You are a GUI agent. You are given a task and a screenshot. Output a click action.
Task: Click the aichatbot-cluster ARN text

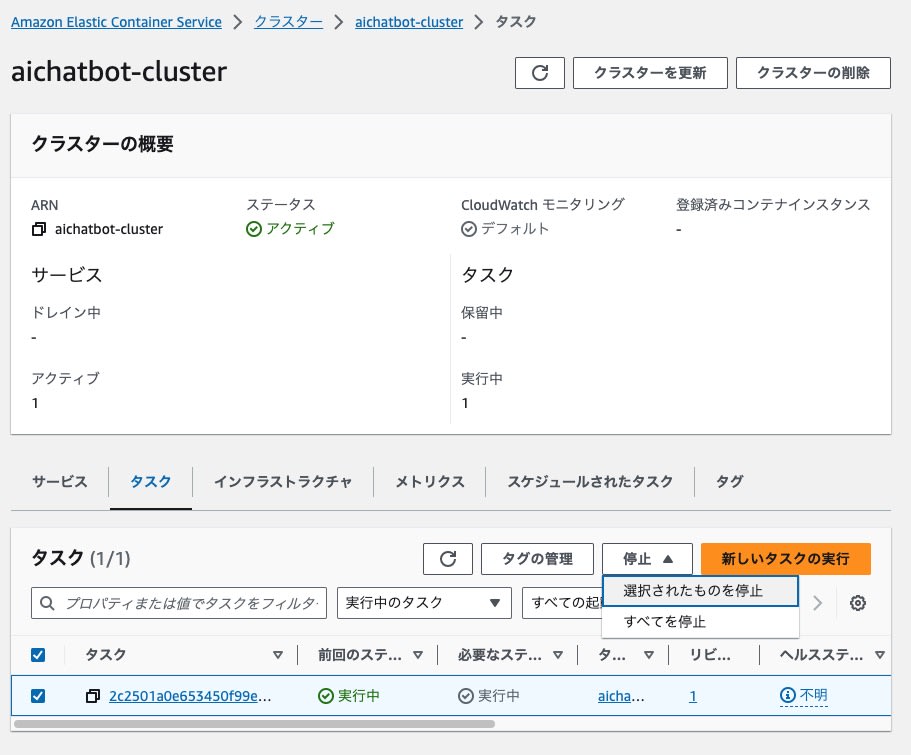coord(109,229)
